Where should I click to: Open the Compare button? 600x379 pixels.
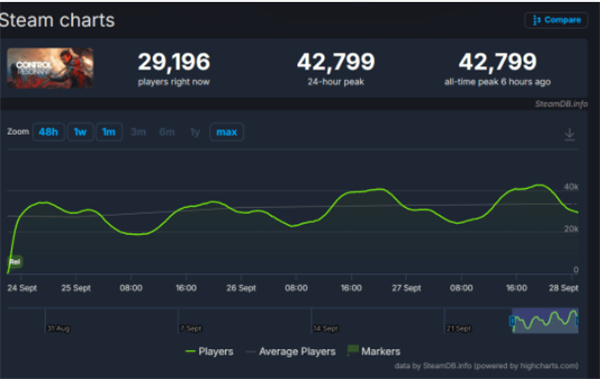pyautogui.click(x=556, y=20)
